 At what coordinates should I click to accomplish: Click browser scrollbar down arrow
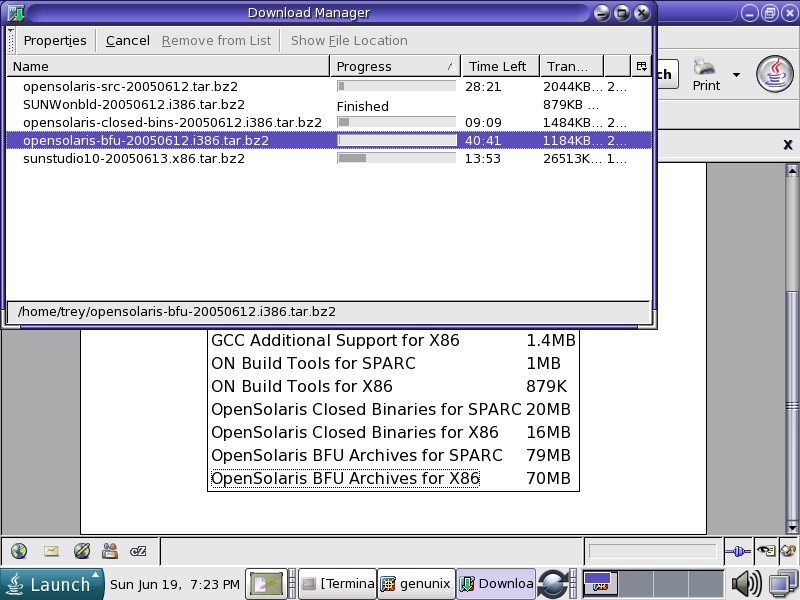[792, 528]
